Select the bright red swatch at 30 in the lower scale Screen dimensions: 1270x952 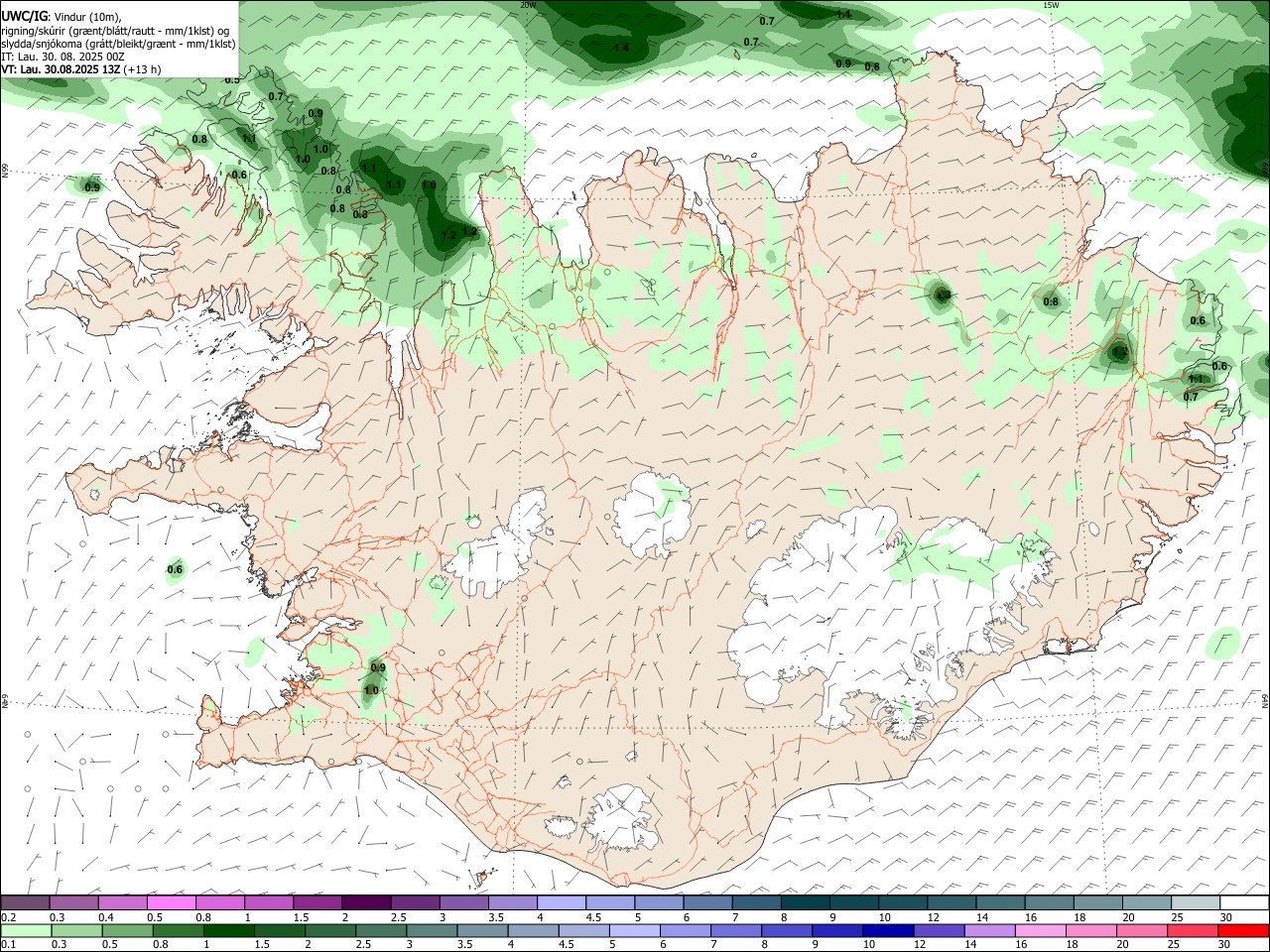1243,931
